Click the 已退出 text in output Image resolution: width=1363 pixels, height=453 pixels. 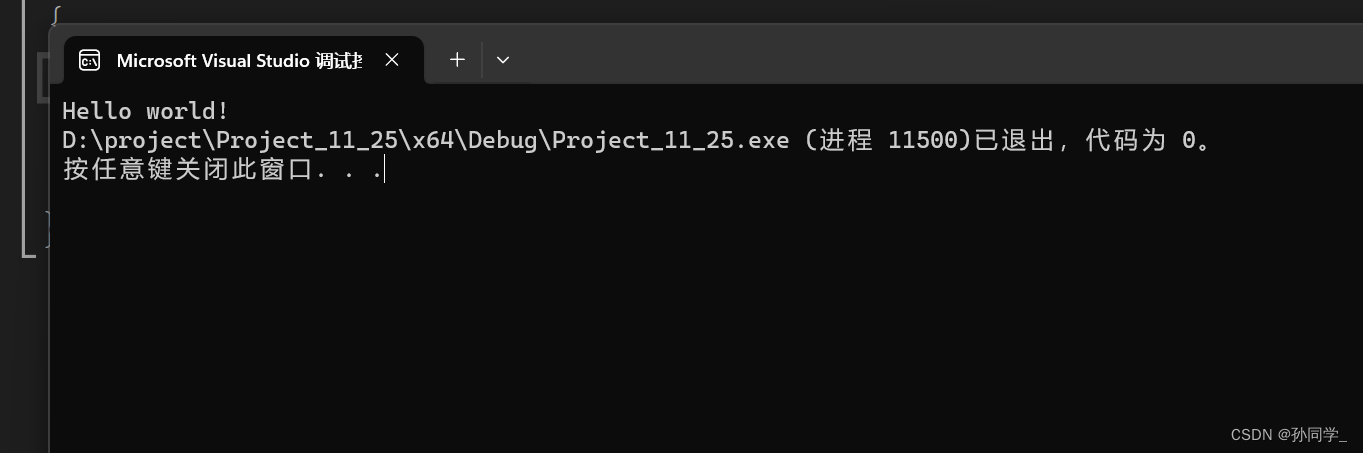1015,140
